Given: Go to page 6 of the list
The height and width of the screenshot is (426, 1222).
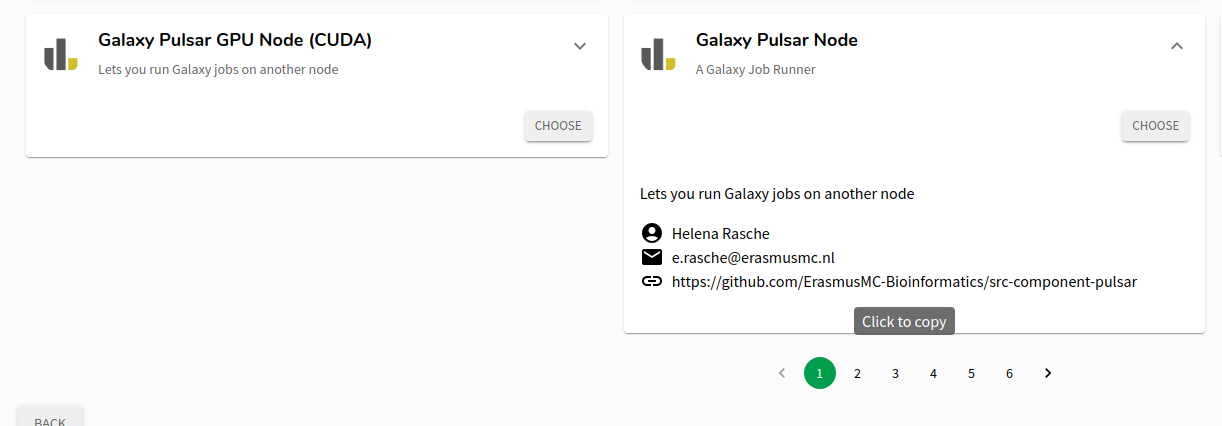Looking at the screenshot, I should pyautogui.click(x=1010, y=373).
